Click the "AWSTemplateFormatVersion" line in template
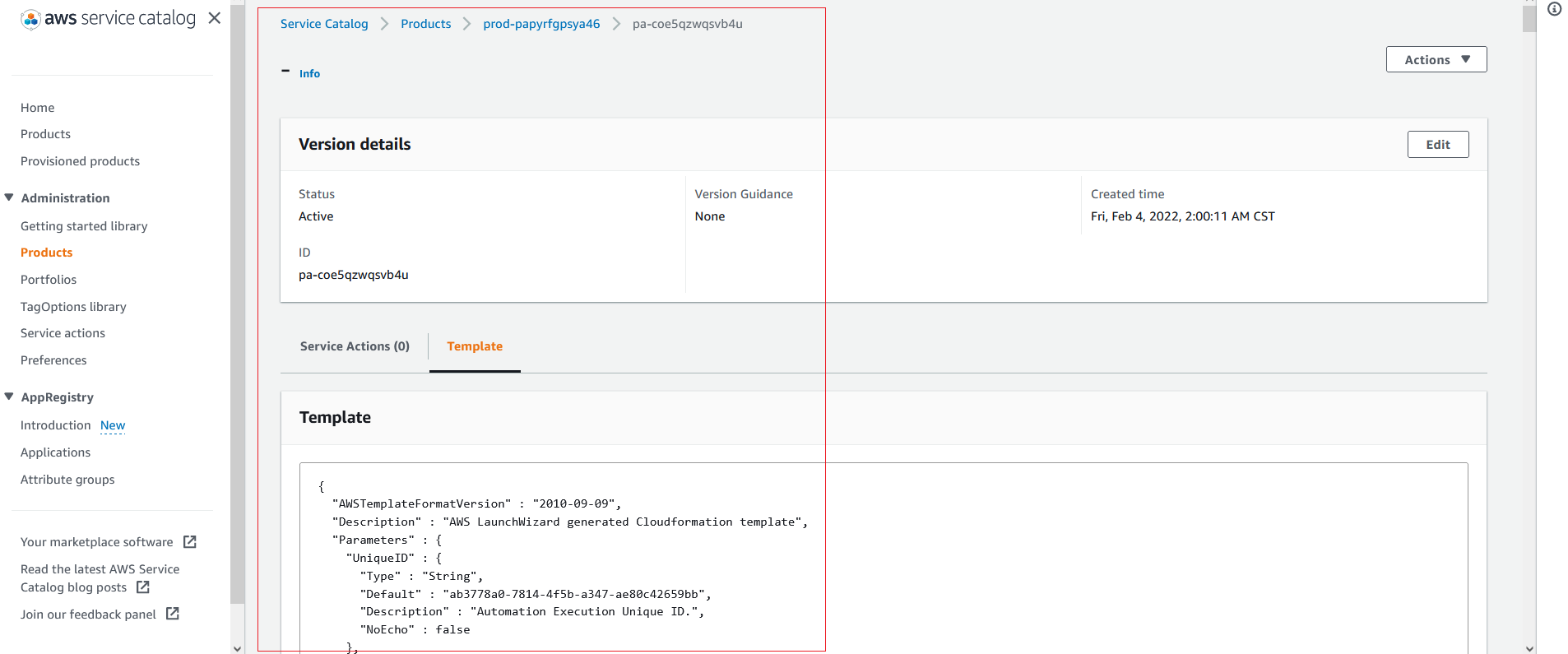Image resolution: width=1568 pixels, height=654 pixels. coord(476,503)
